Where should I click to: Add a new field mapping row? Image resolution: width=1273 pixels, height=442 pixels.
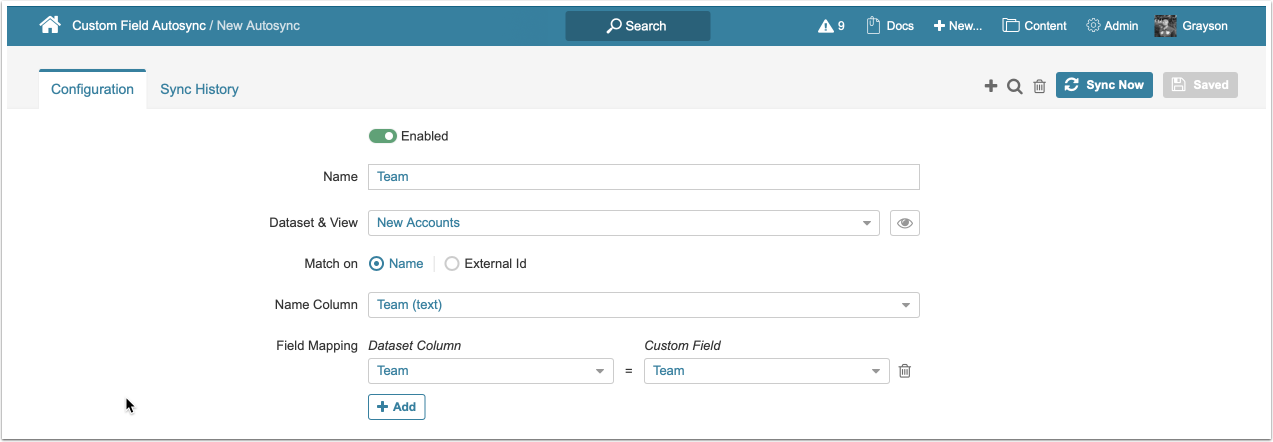tap(396, 407)
